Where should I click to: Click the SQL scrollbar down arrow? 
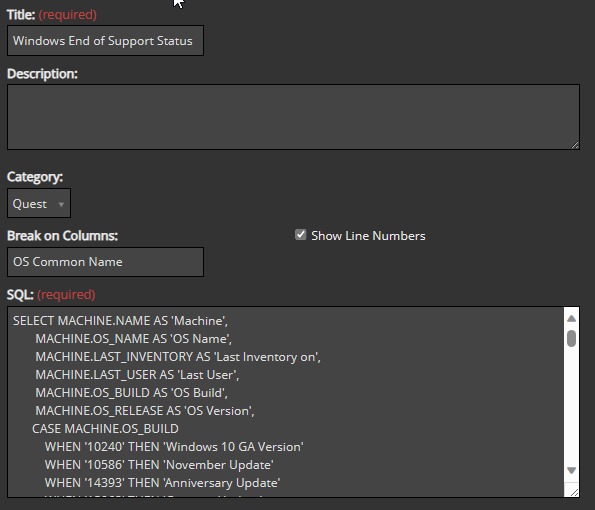pyautogui.click(x=571, y=470)
